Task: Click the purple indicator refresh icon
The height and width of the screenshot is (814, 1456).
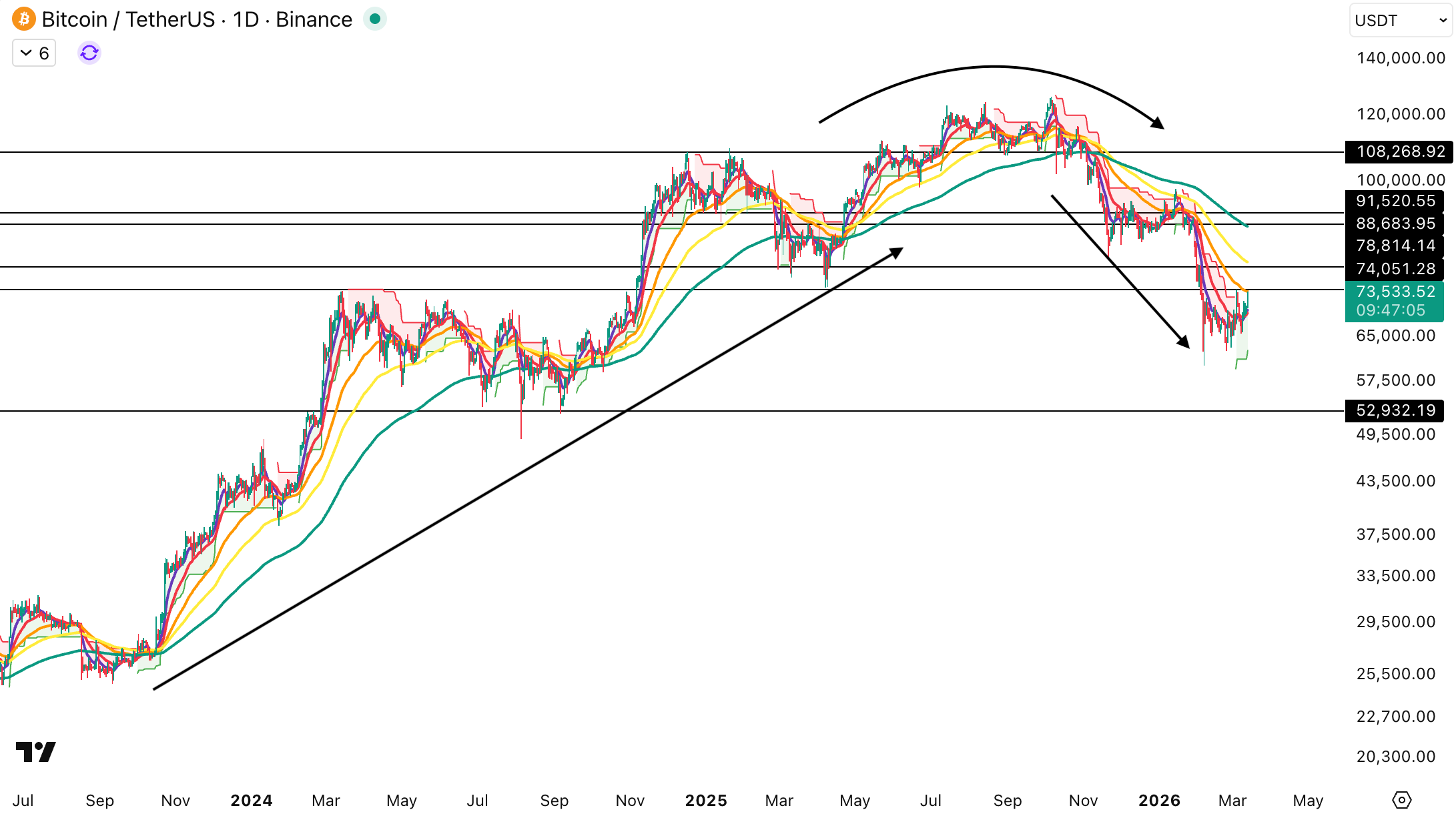Action: [89, 53]
